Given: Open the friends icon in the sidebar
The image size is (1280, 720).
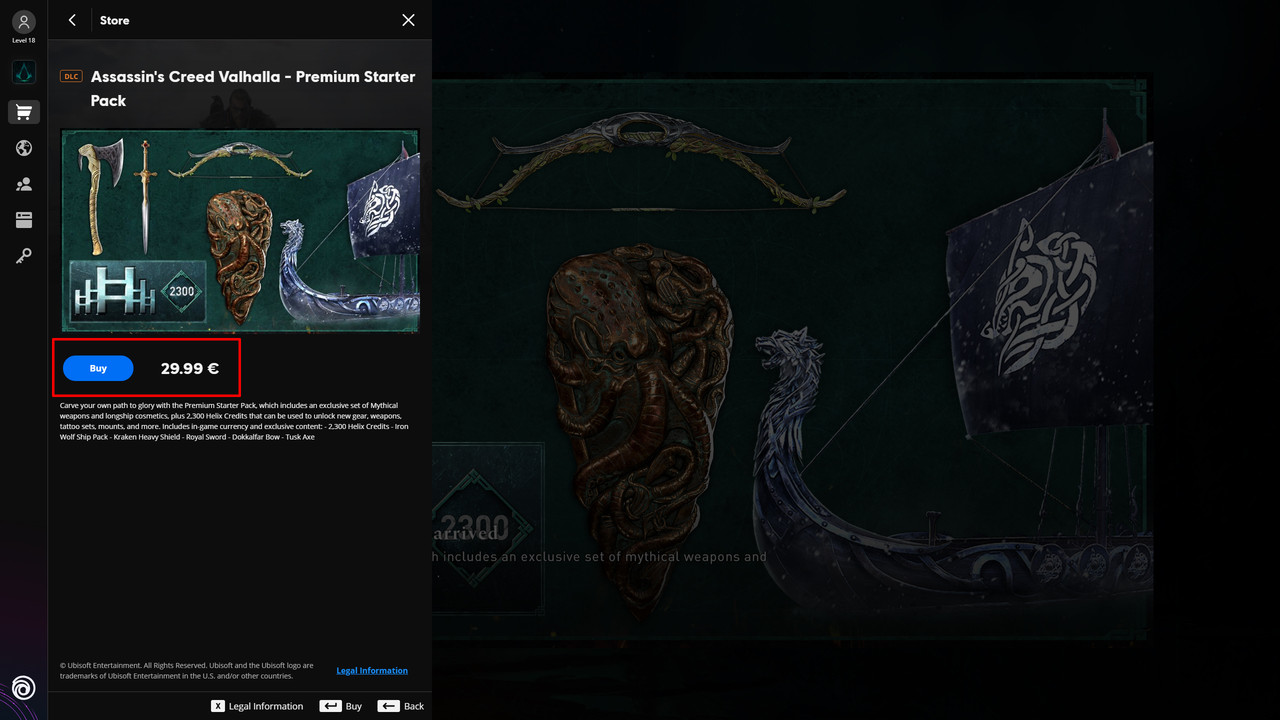Looking at the screenshot, I should (x=24, y=184).
